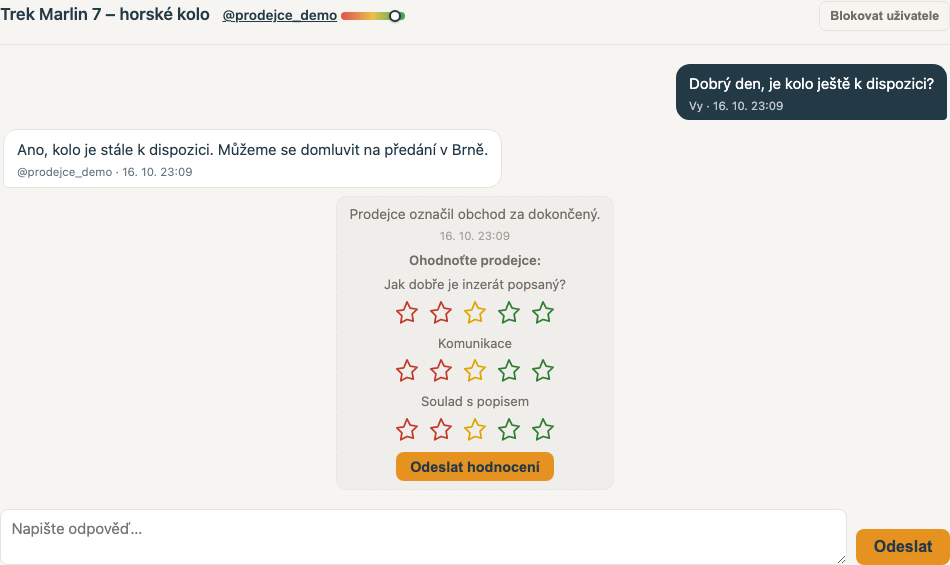Rate Komunikace with two stars
Viewport: 950px width, 565px height.
pos(441,371)
